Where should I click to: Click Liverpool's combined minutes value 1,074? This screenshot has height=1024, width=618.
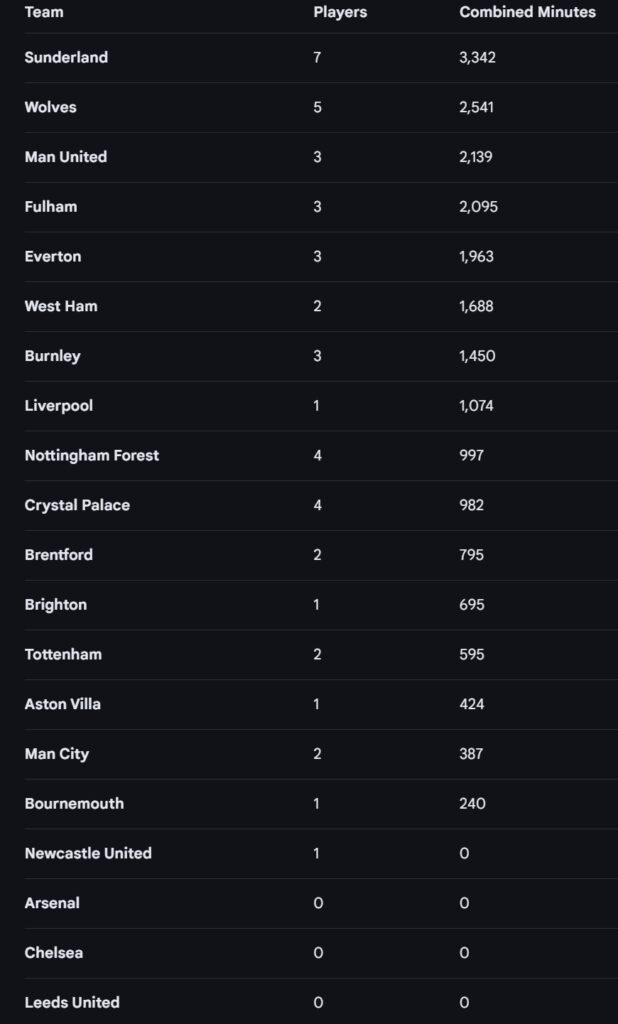point(476,406)
